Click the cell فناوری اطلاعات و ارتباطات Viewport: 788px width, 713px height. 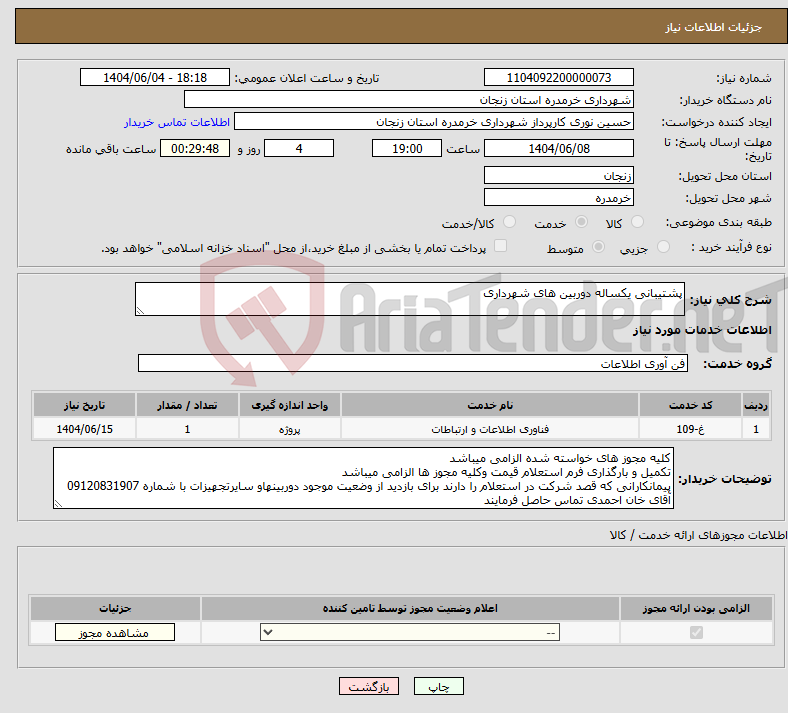490,429
